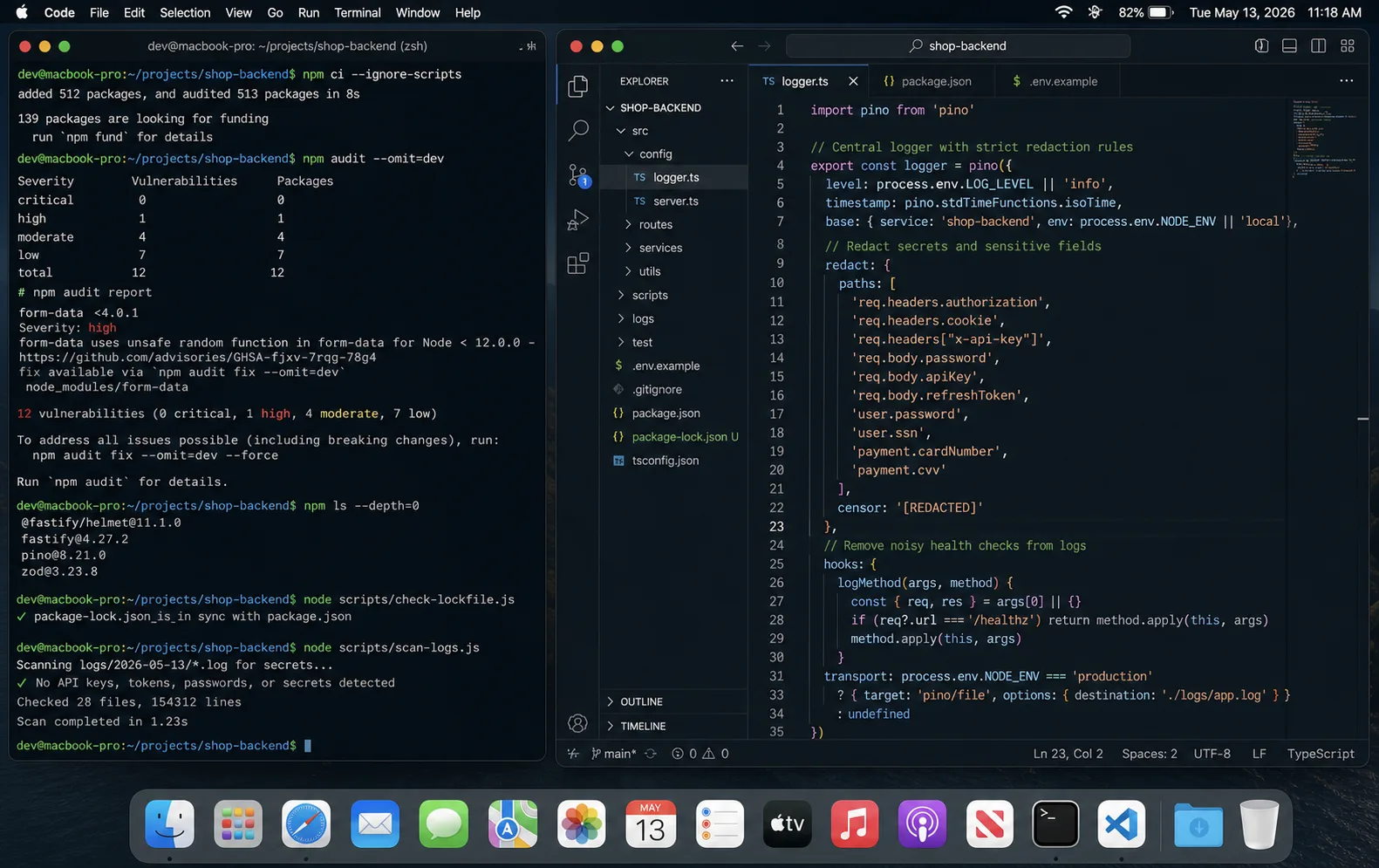Image resolution: width=1379 pixels, height=868 pixels.
Task: Click Ln 23, Col 2 in status bar
Action: pos(1068,754)
